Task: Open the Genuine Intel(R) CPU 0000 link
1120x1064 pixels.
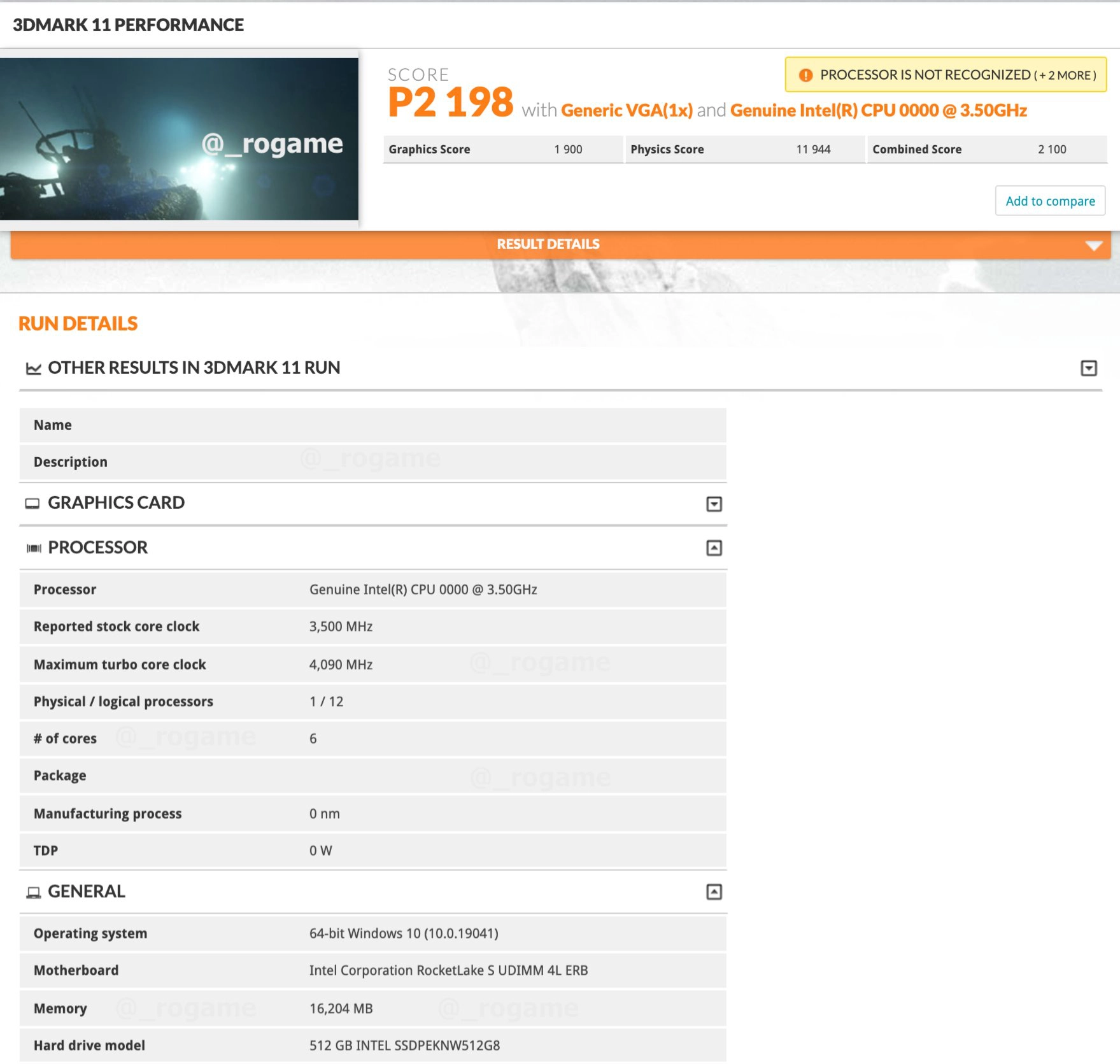Action: click(879, 110)
